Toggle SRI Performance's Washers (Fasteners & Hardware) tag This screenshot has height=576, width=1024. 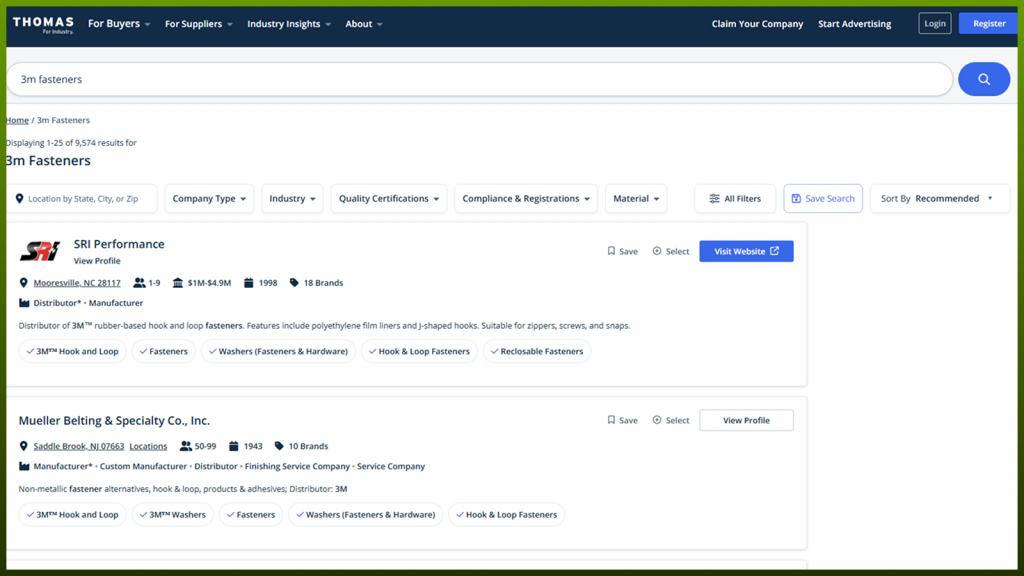[x=278, y=351]
